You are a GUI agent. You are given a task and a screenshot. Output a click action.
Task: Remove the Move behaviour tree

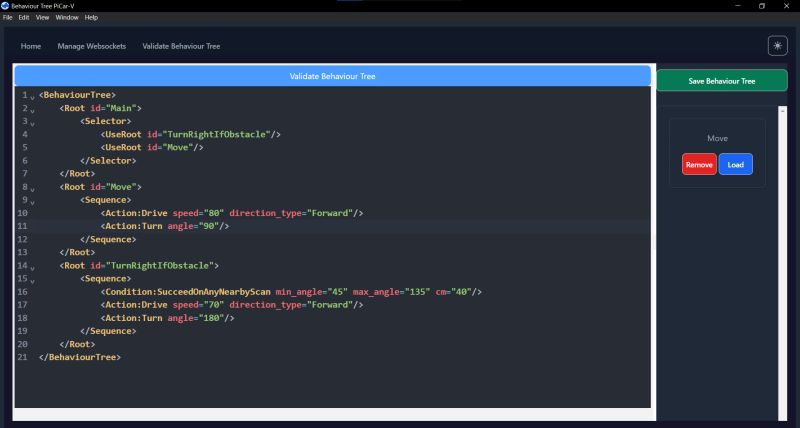(699, 164)
